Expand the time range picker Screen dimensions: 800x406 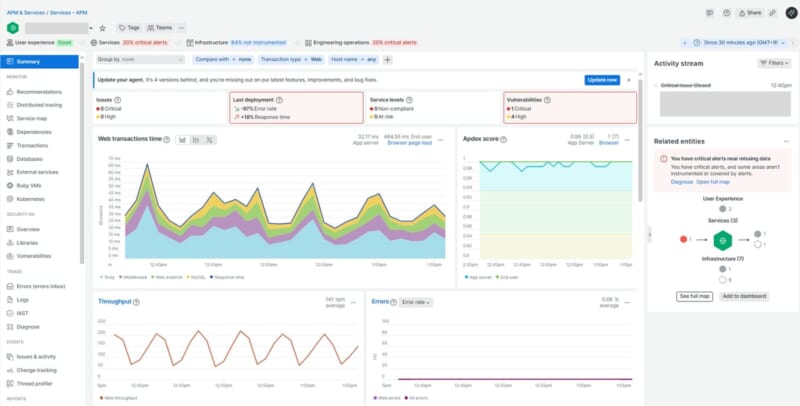point(738,43)
